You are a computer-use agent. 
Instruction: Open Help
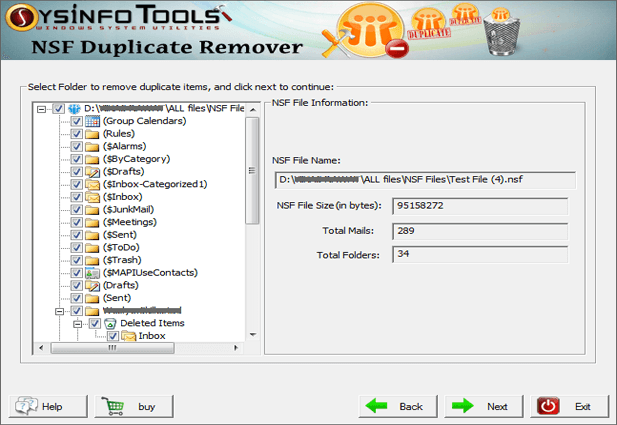coord(48,407)
